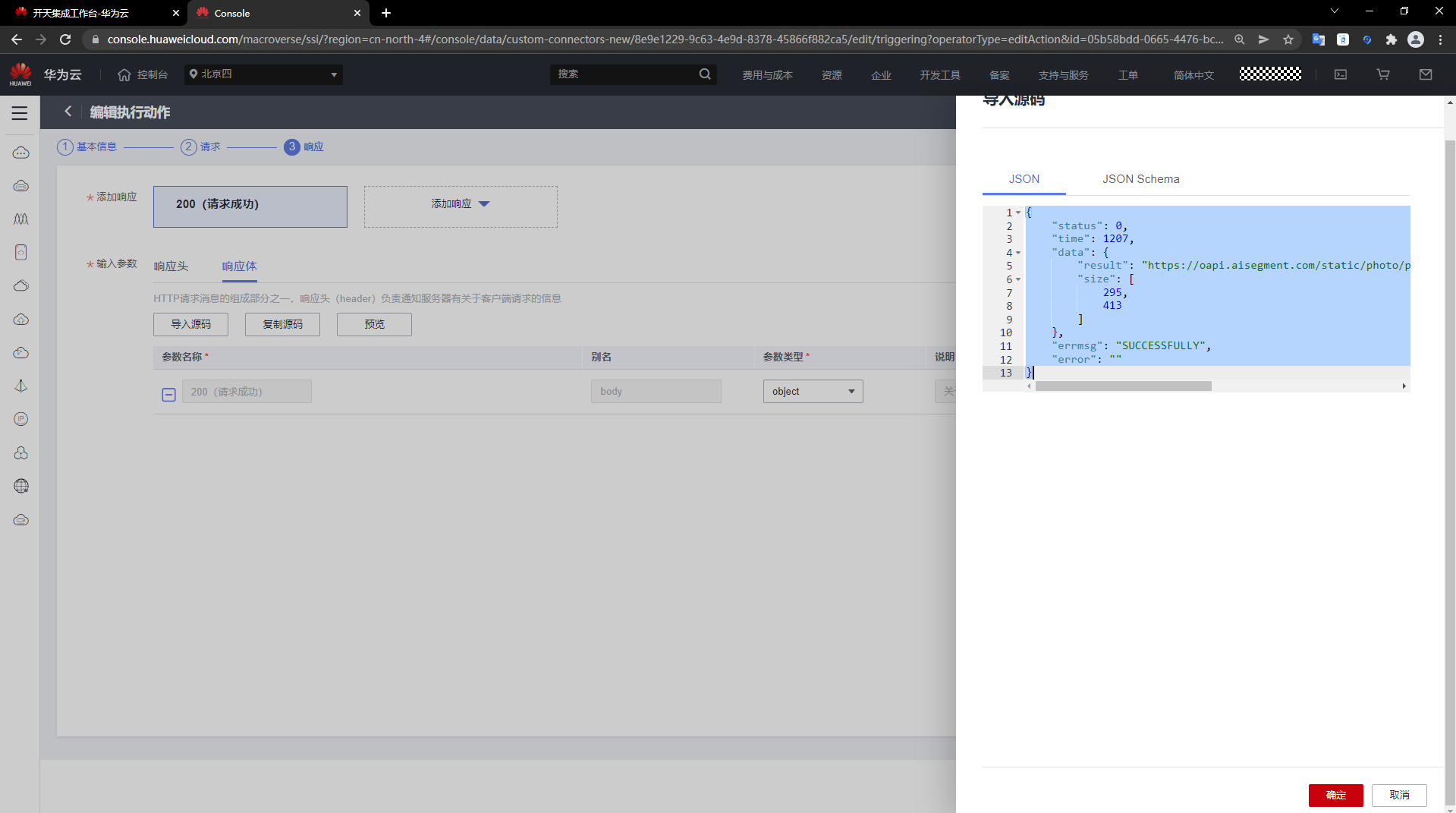Select the 200 (请求成功) response tab
The height and width of the screenshot is (813, 1456).
coord(250,206)
